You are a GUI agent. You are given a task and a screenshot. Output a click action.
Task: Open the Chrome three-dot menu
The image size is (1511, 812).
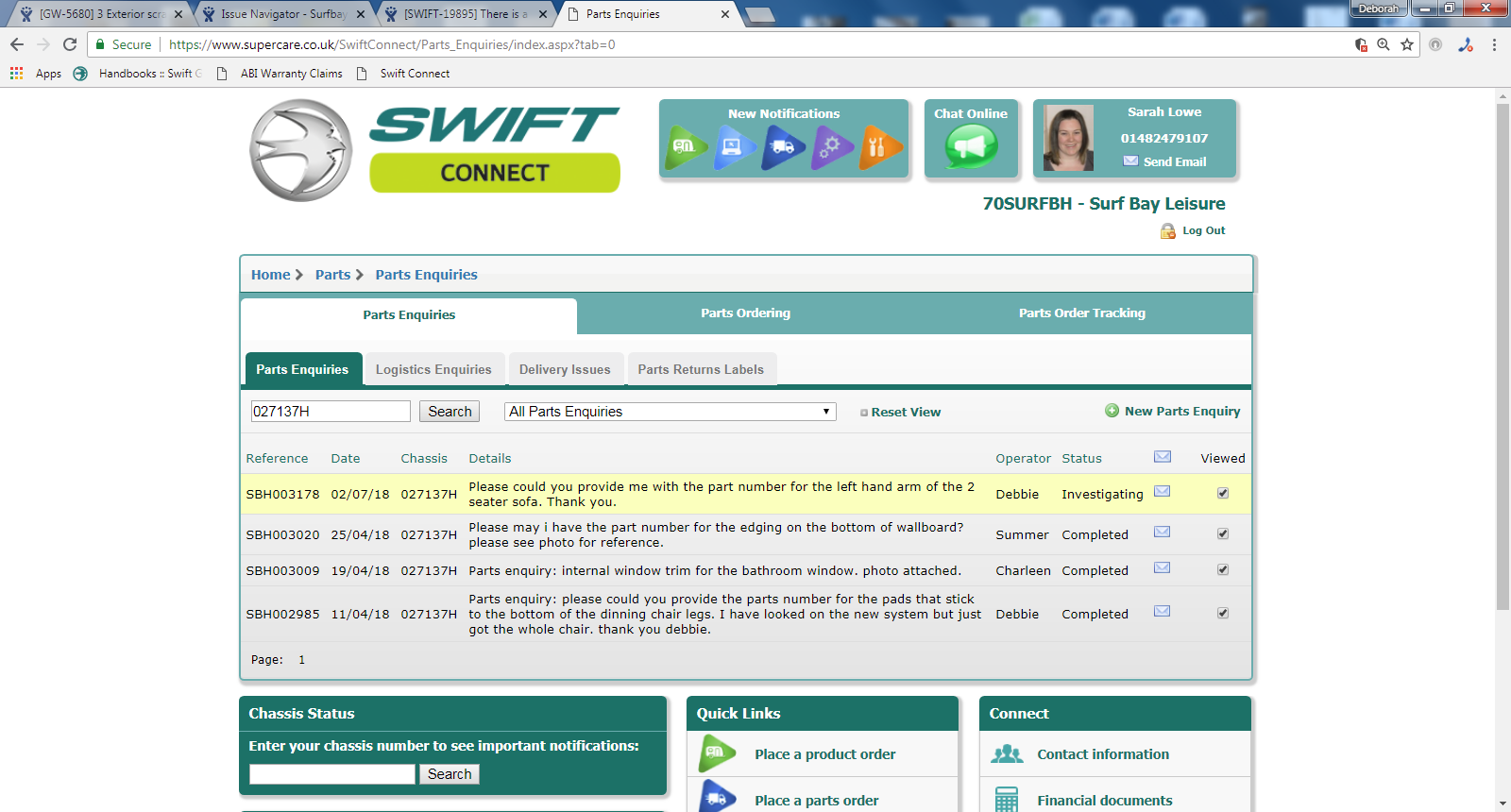1494,44
